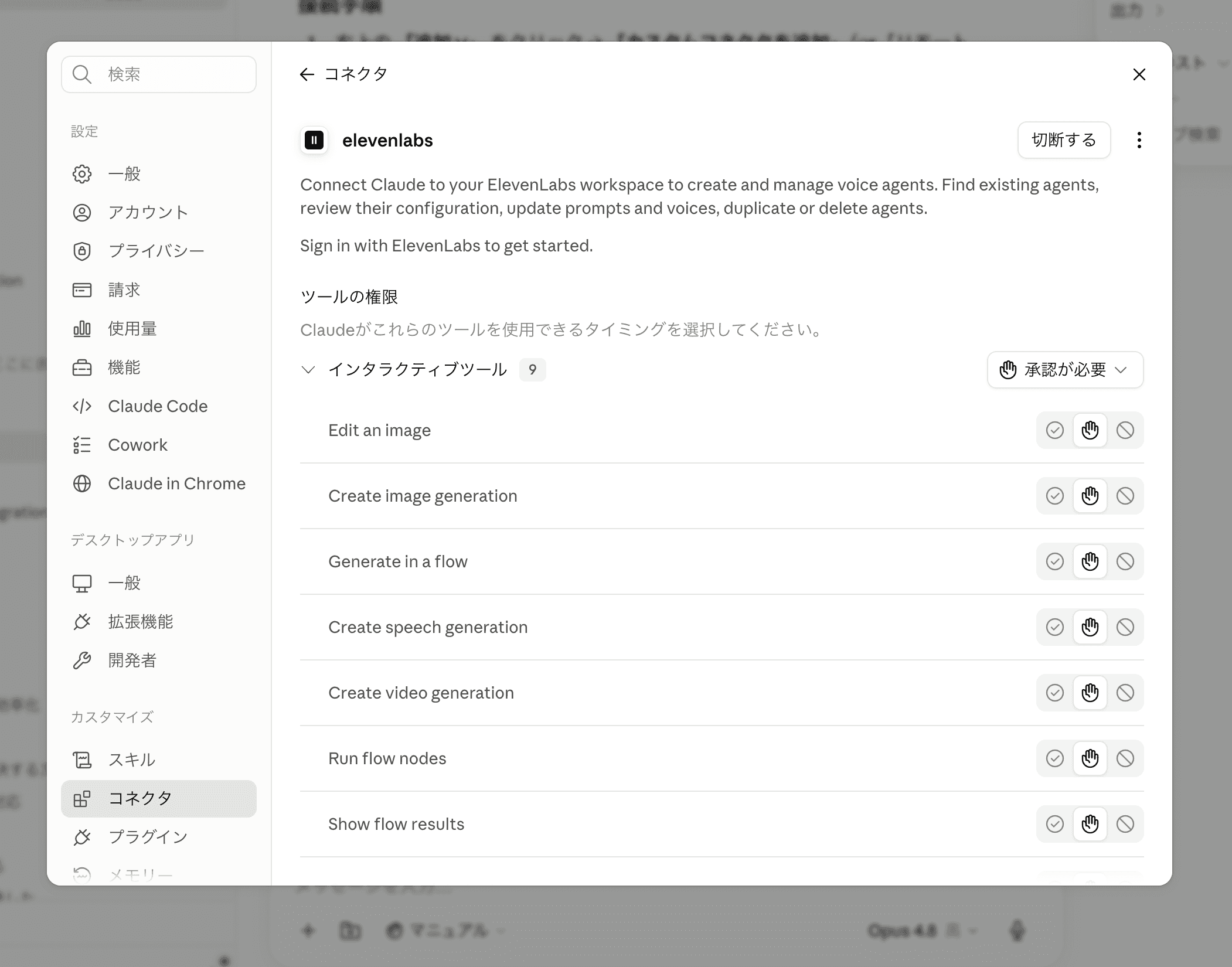The height and width of the screenshot is (967, 1232).
Task: Click the back arrow next to コネクタ
Action: point(307,74)
